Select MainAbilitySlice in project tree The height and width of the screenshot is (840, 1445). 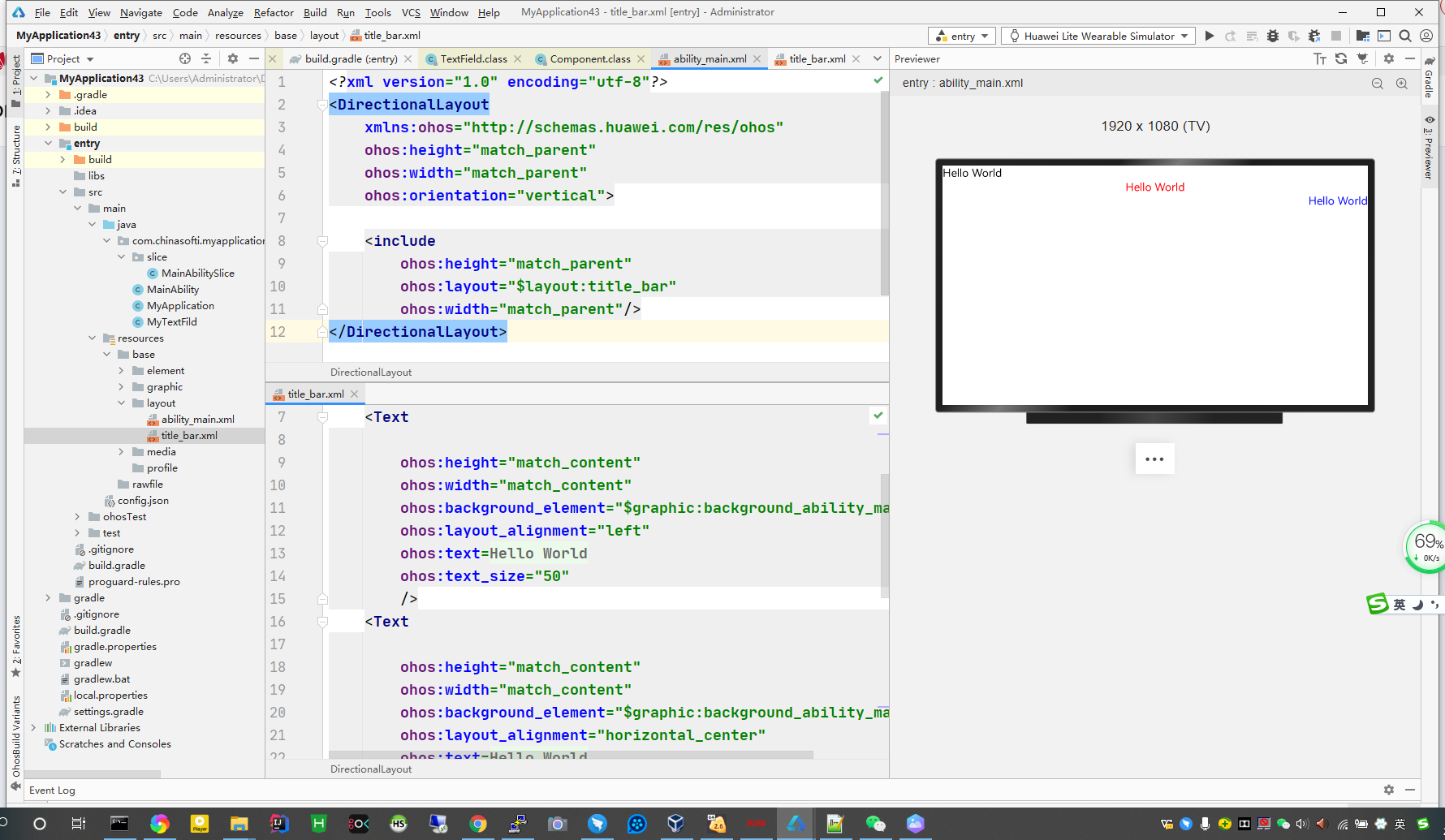197,273
